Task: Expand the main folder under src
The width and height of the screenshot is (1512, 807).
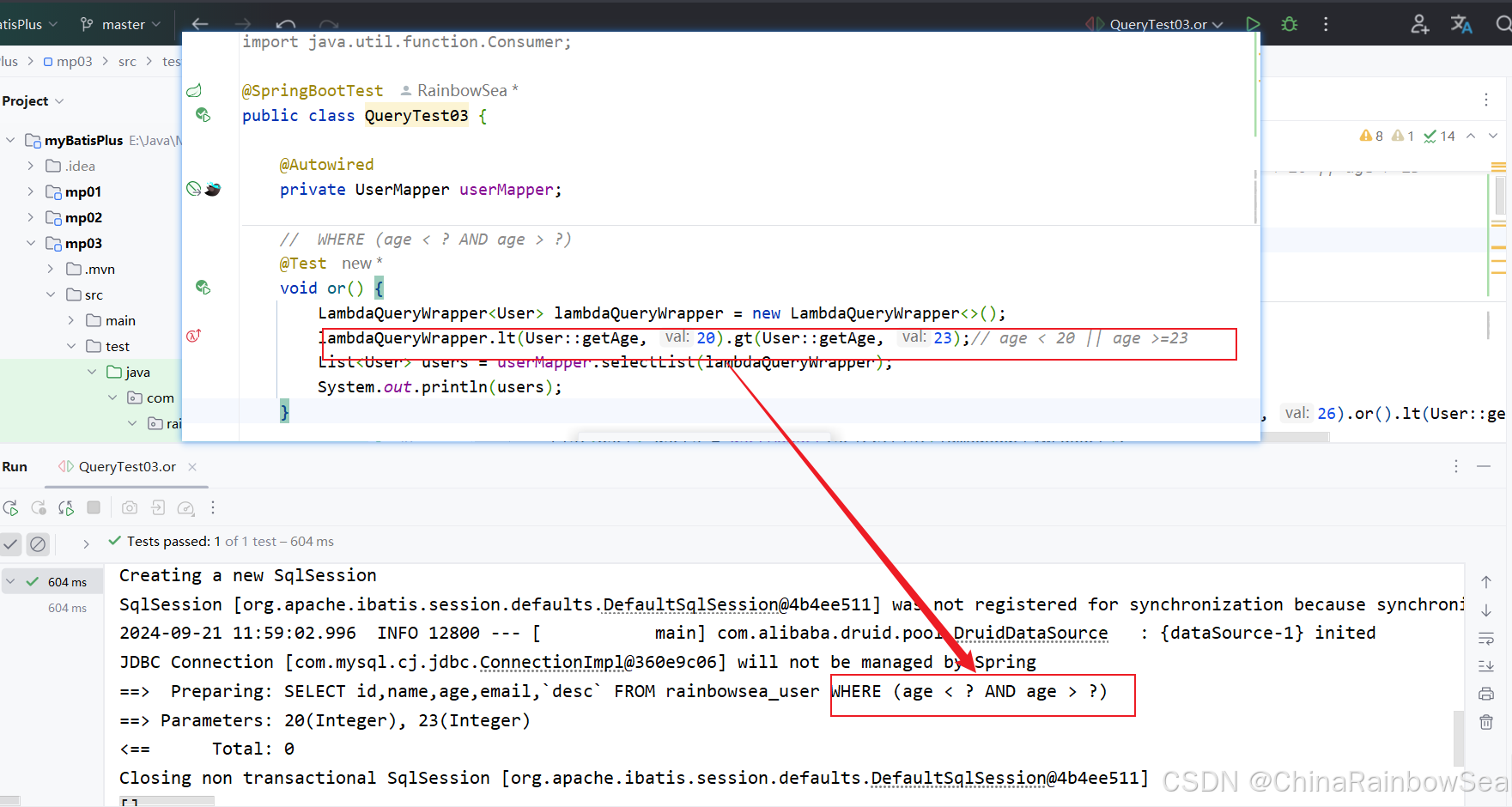Action: 71,320
